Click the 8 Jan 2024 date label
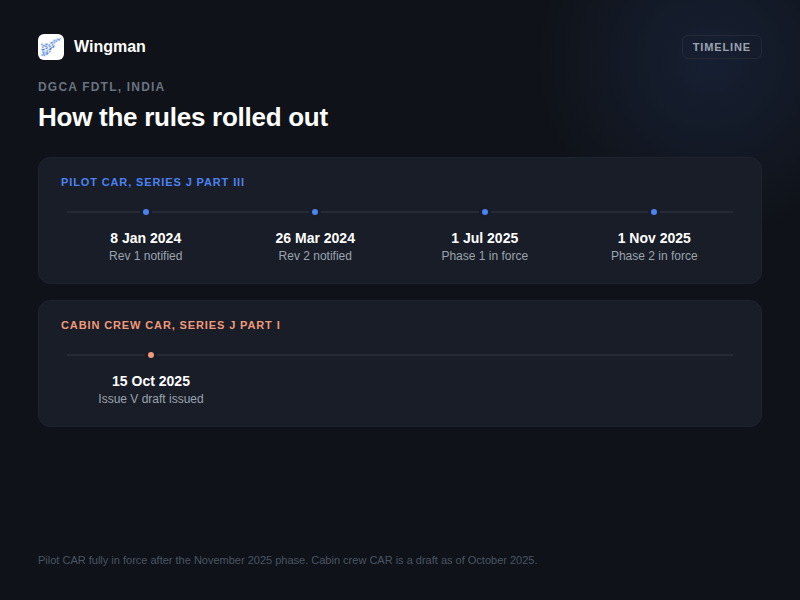The image size is (800, 600). [146, 238]
